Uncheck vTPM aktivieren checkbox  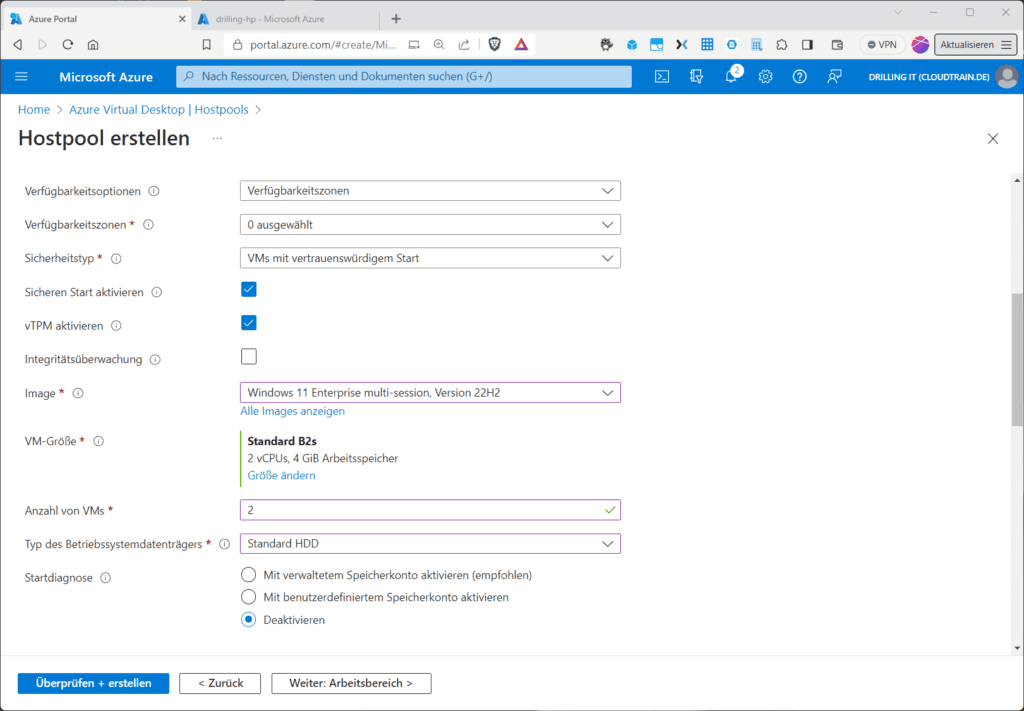[249, 323]
